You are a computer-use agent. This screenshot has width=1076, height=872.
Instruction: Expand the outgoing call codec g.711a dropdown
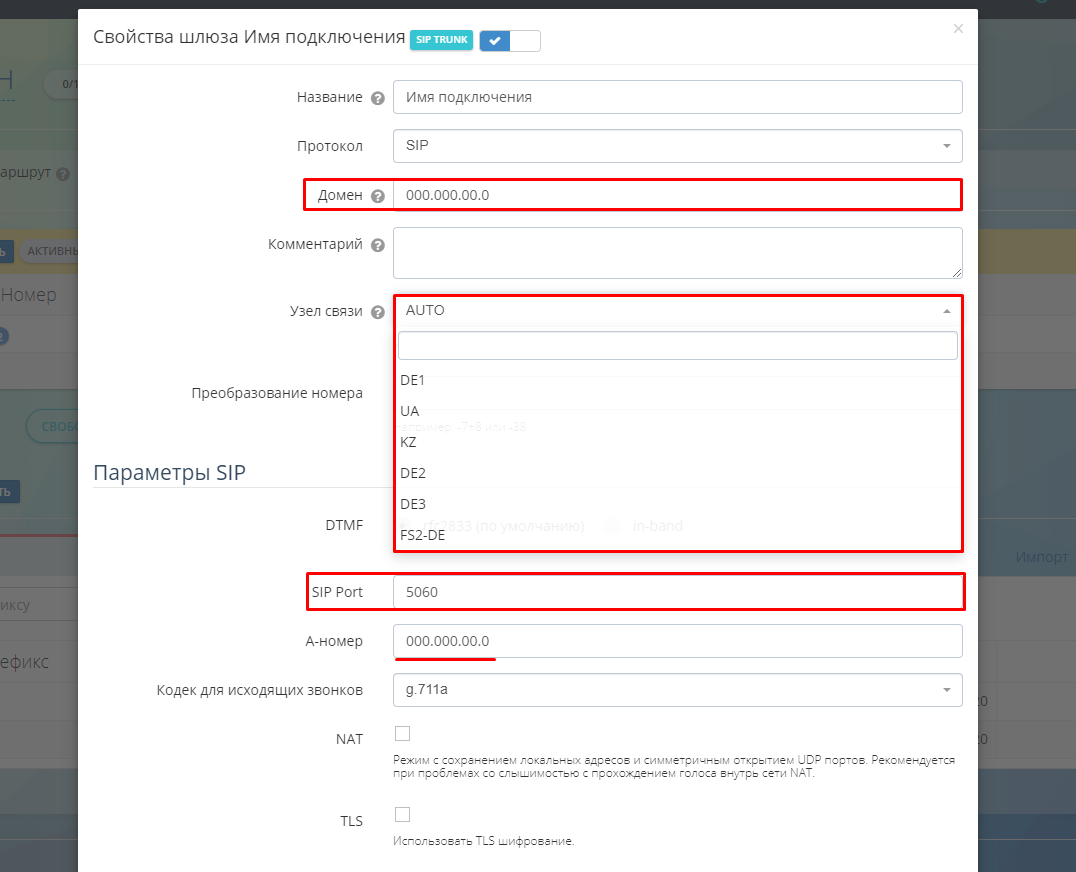677,690
